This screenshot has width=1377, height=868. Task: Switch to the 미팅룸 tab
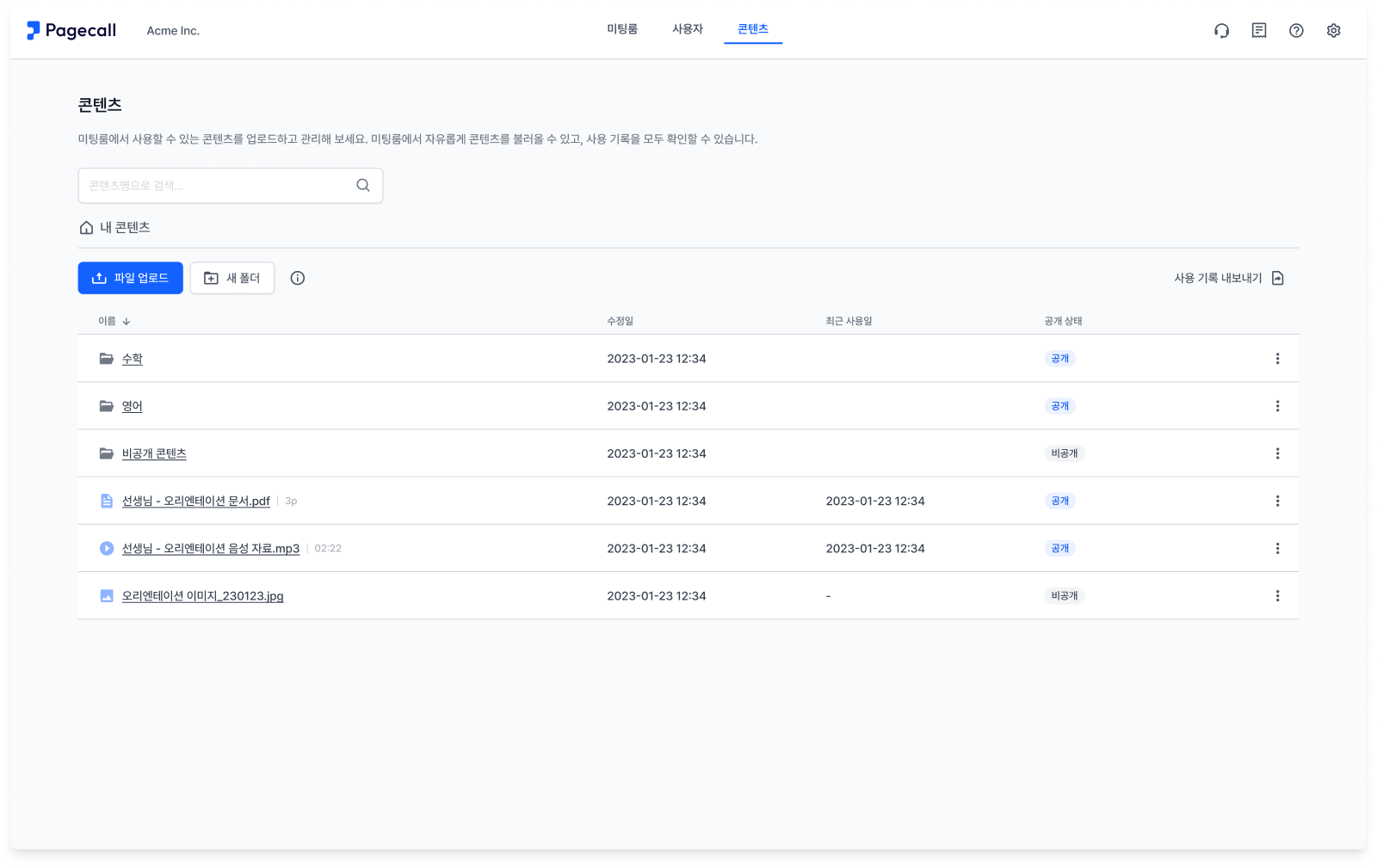coord(622,29)
